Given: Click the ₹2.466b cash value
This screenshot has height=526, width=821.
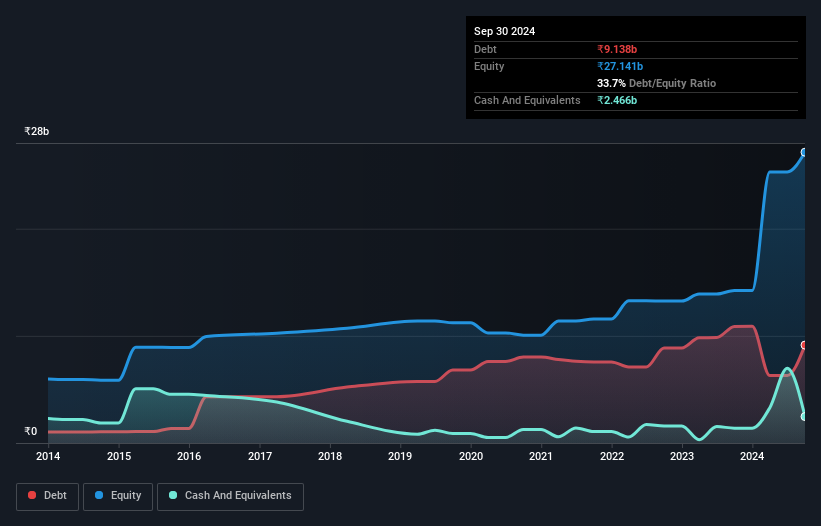Looking at the screenshot, I should pyautogui.click(x=617, y=100).
